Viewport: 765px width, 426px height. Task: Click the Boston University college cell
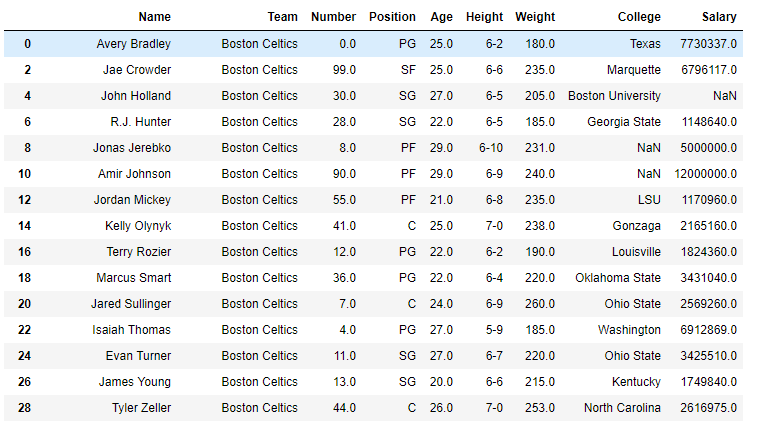(614, 96)
